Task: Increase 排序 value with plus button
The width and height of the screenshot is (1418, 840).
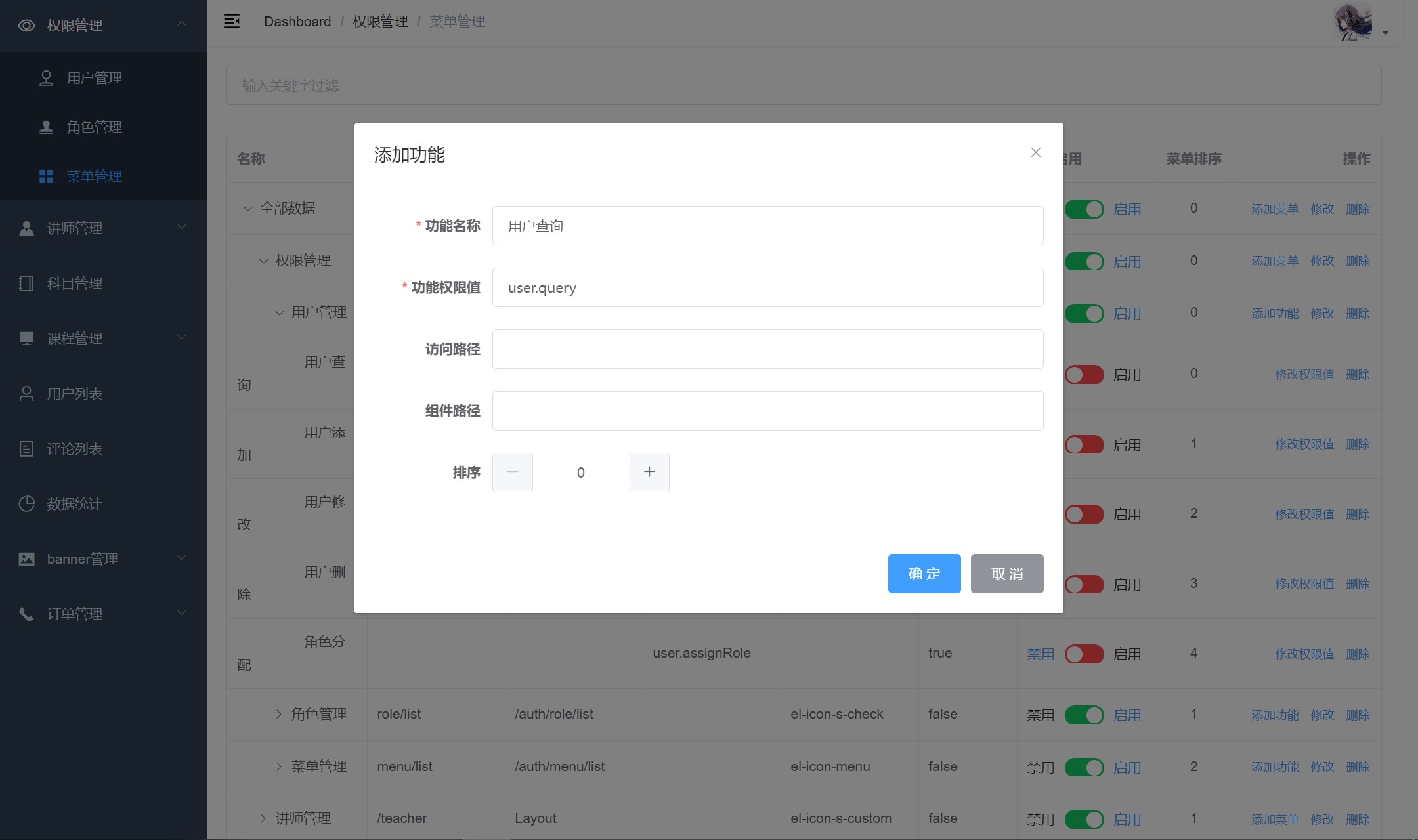Action: [649, 472]
